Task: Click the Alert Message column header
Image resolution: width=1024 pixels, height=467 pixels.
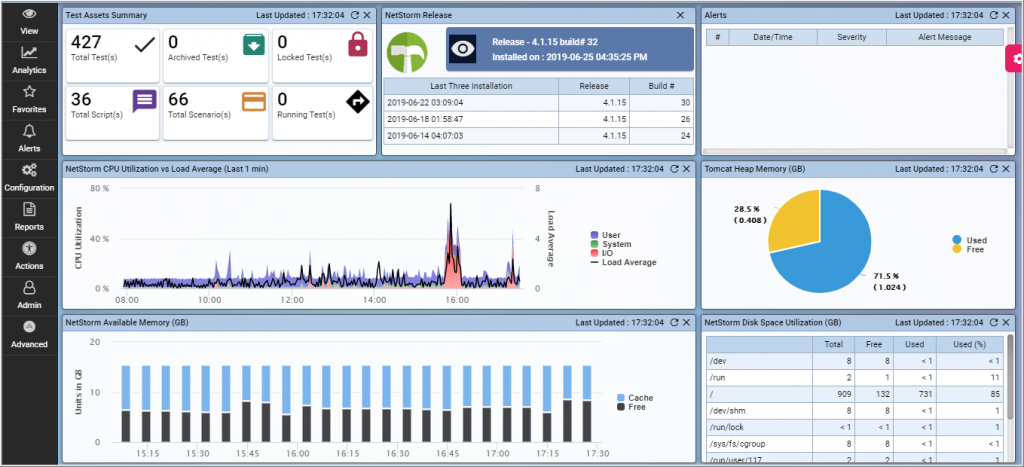Action: [x=944, y=37]
